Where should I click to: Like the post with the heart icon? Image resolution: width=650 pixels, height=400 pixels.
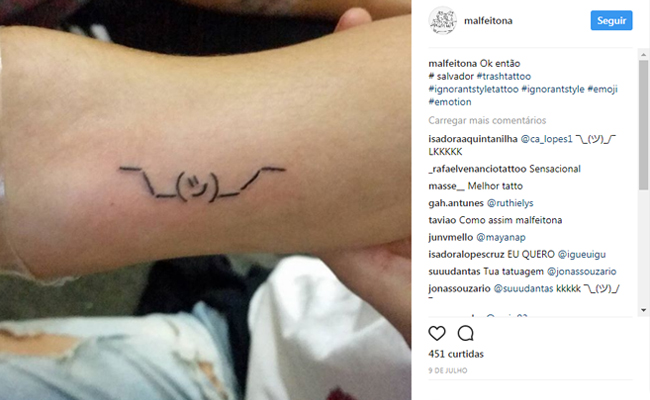437,333
